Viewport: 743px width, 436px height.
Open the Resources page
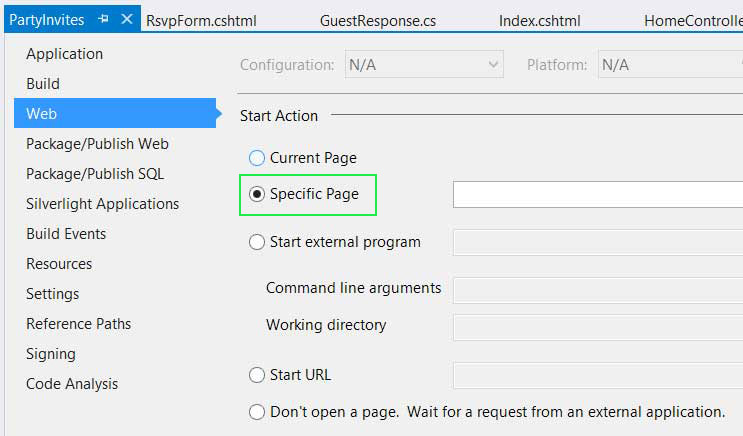click(x=59, y=264)
